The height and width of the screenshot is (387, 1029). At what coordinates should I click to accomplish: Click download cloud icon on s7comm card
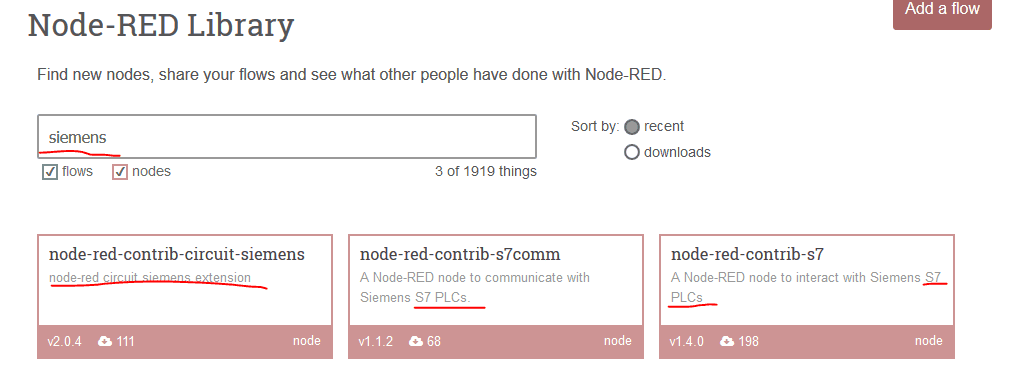416,341
